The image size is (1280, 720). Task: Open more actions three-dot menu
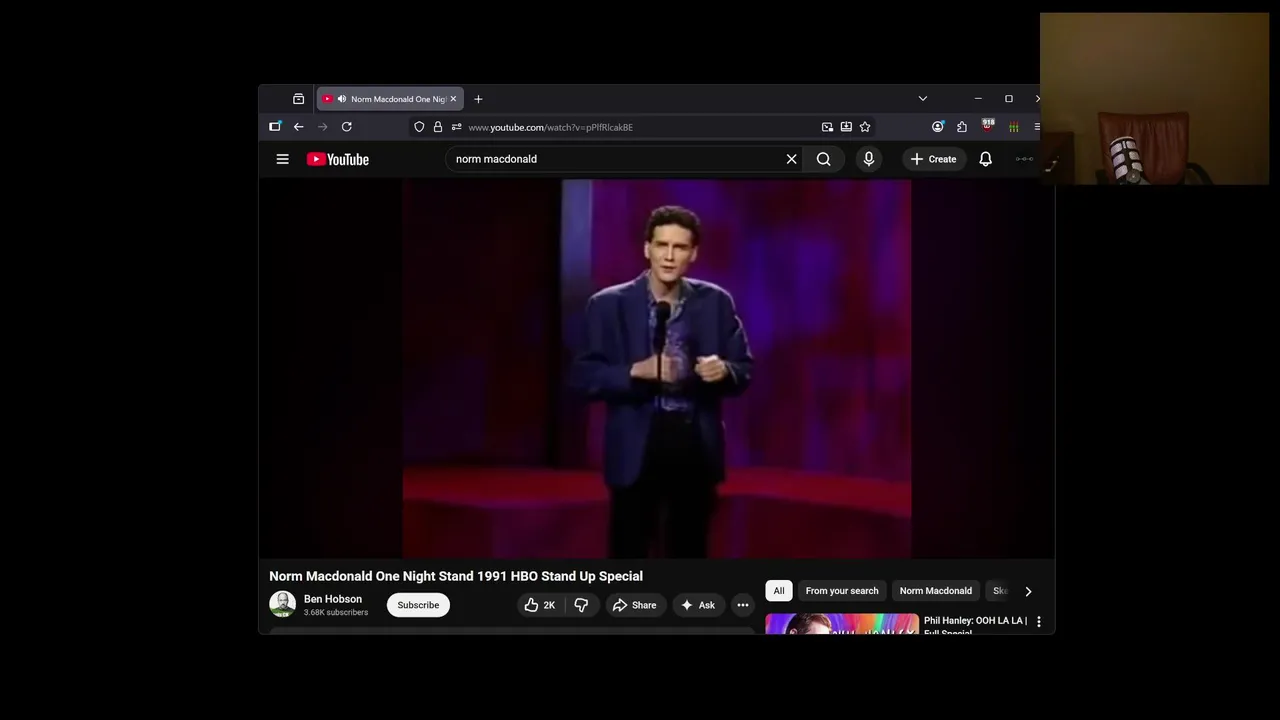(742, 605)
